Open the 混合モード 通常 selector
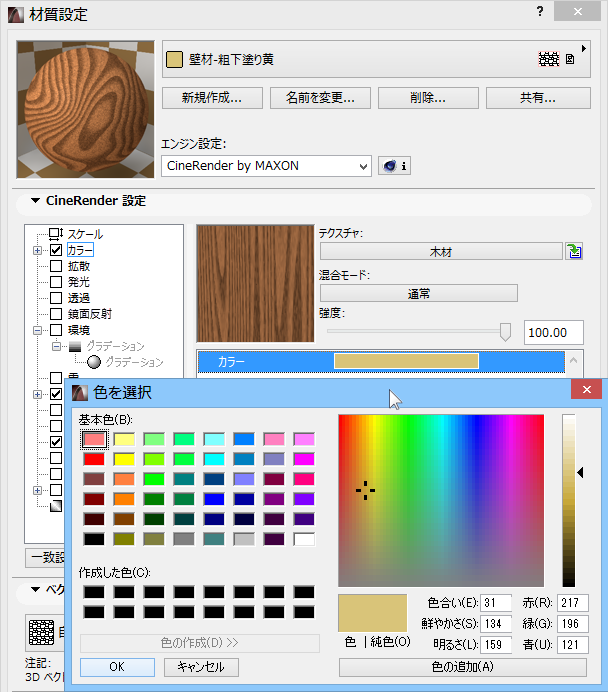 [419, 293]
